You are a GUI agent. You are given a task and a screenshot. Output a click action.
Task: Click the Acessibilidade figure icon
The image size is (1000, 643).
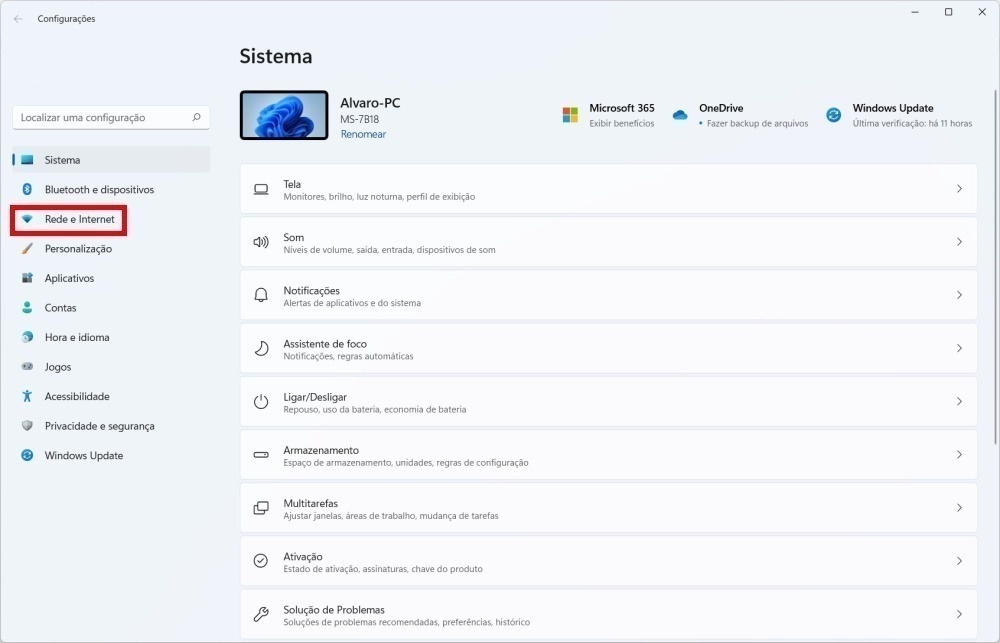tap(27, 396)
